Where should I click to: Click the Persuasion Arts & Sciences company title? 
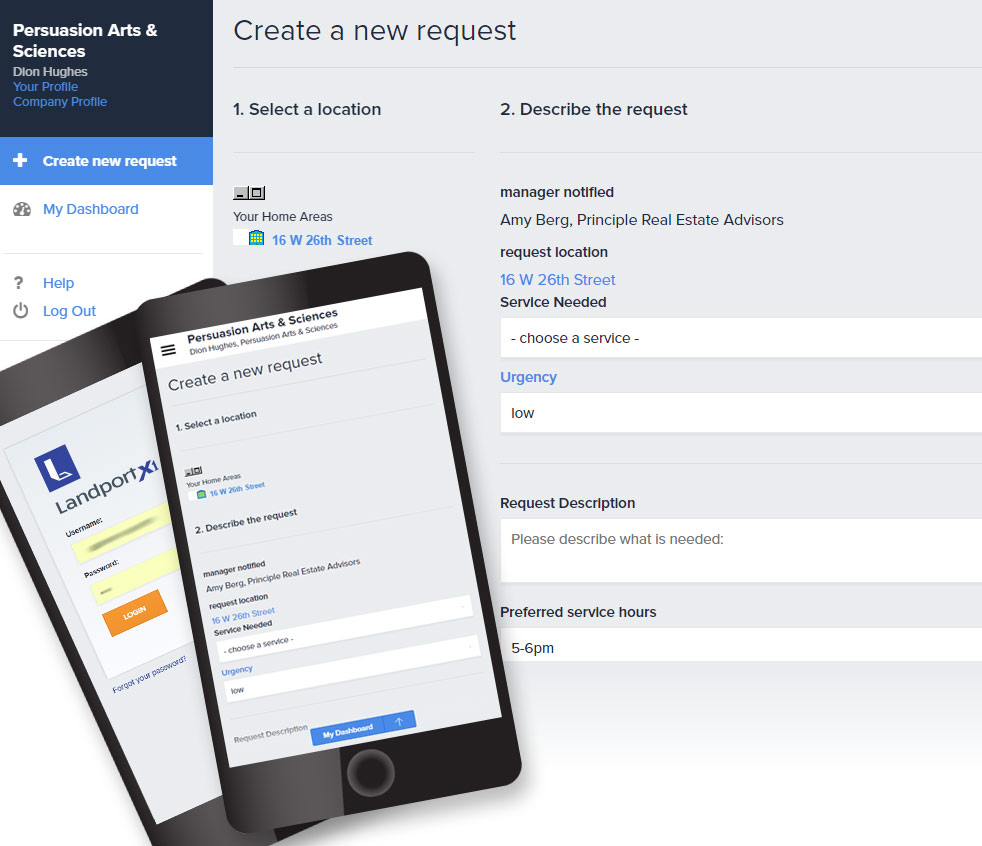tap(85, 40)
